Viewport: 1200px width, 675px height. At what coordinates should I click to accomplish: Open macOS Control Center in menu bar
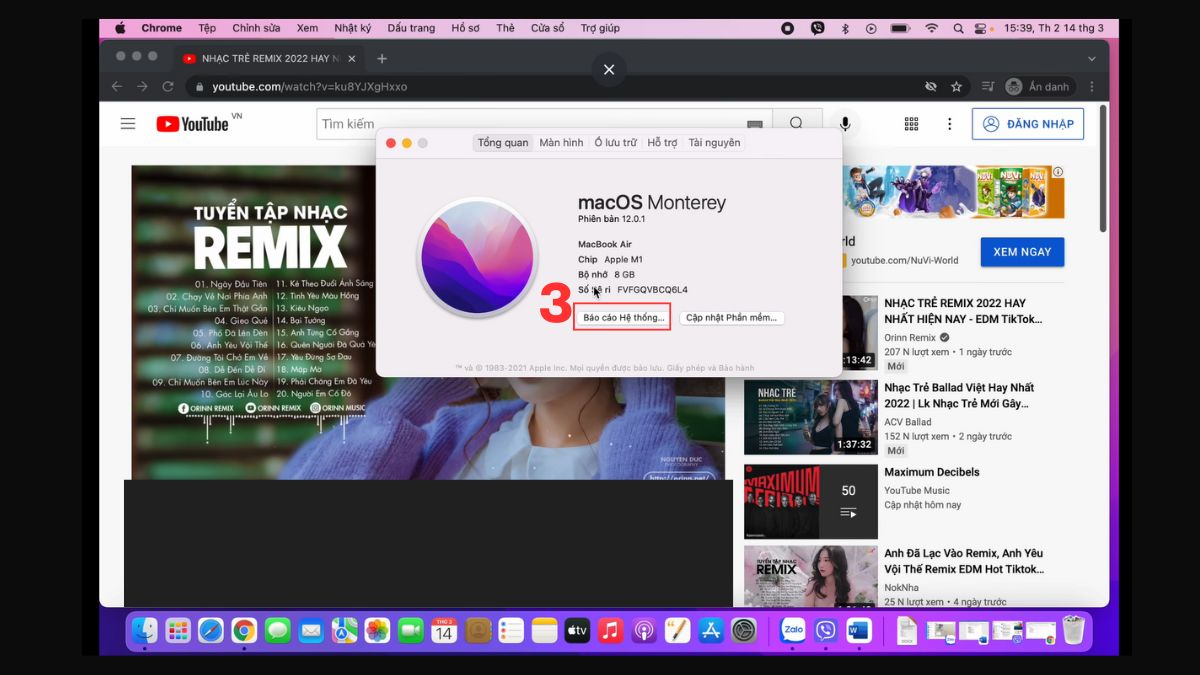tap(981, 29)
